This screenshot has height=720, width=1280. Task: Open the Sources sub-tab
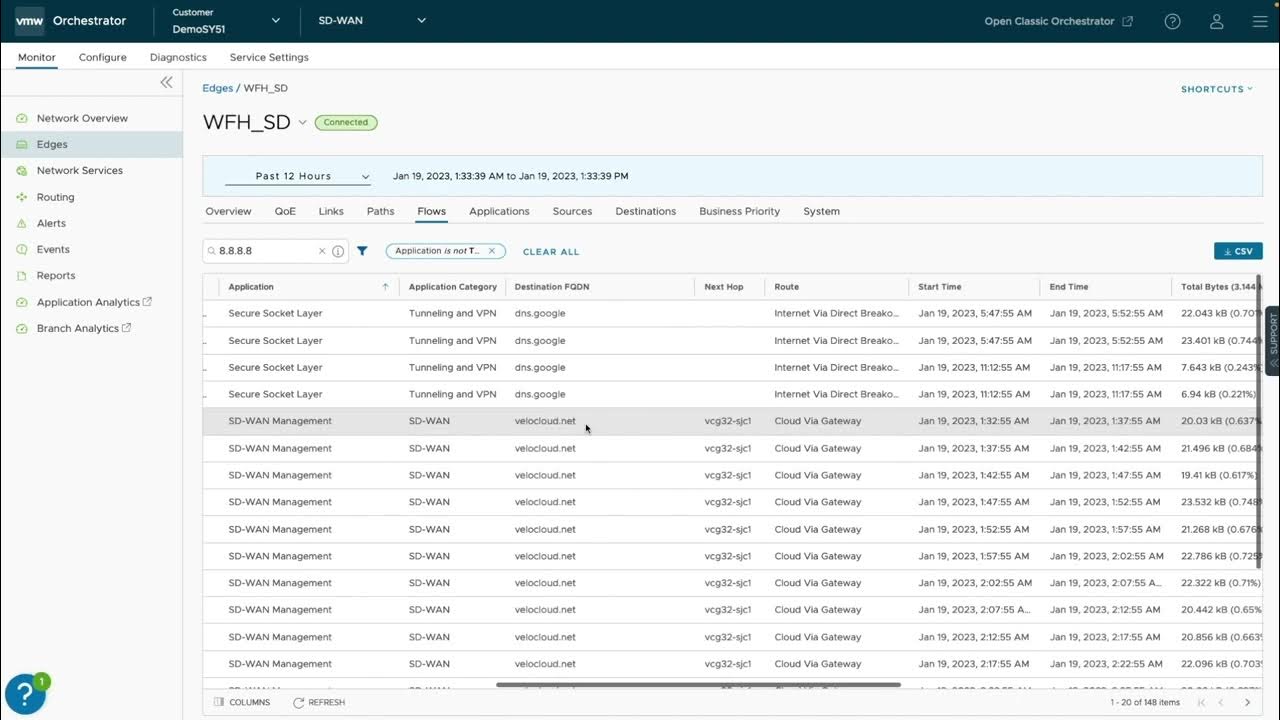click(572, 211)
